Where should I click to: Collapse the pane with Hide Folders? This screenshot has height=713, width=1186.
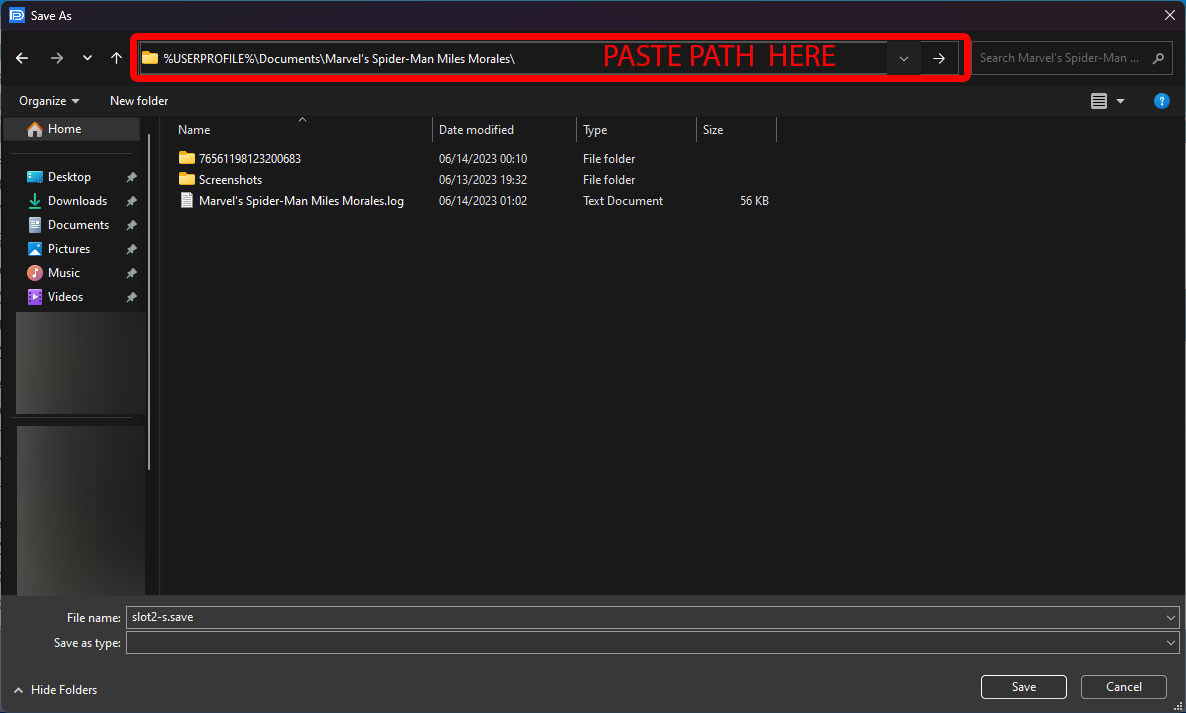tap(55, 690)
